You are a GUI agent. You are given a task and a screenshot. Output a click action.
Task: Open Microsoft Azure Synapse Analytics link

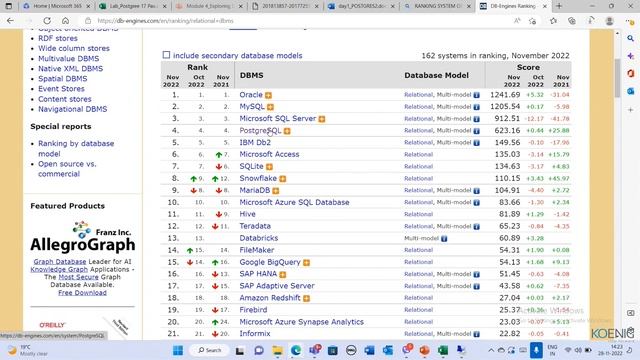pos(301,322)
